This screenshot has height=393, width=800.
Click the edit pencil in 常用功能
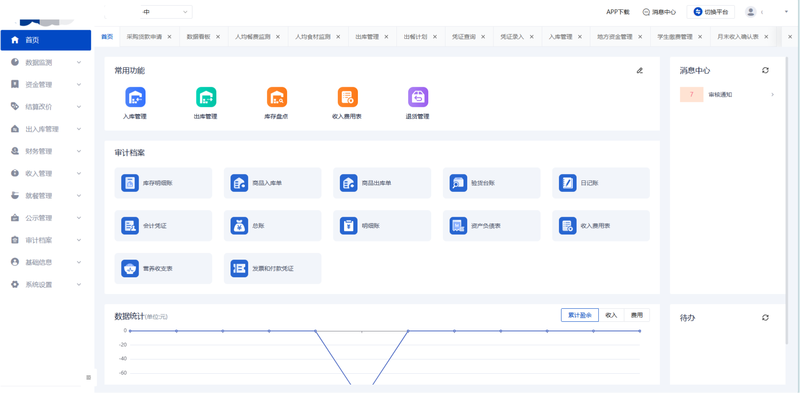click(640, 70)
